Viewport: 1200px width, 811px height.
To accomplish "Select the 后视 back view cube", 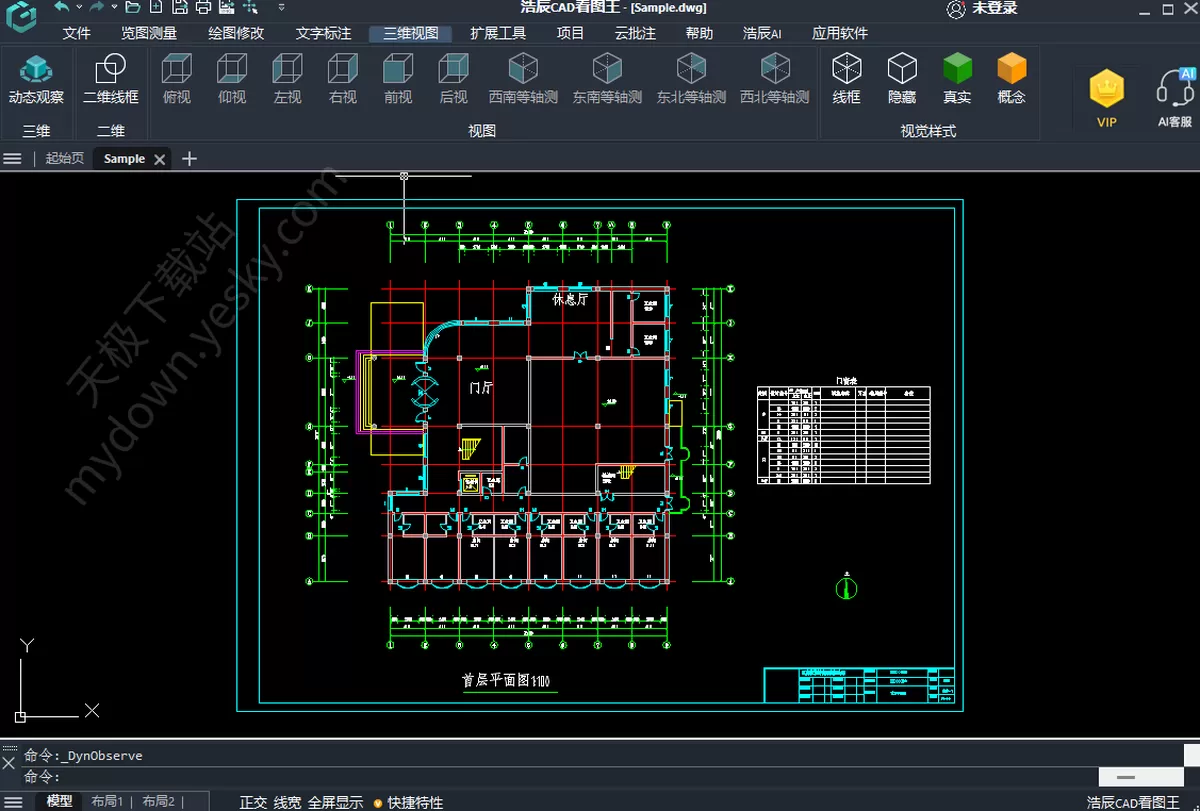I will pyautogui.click(x=453, y=80).
